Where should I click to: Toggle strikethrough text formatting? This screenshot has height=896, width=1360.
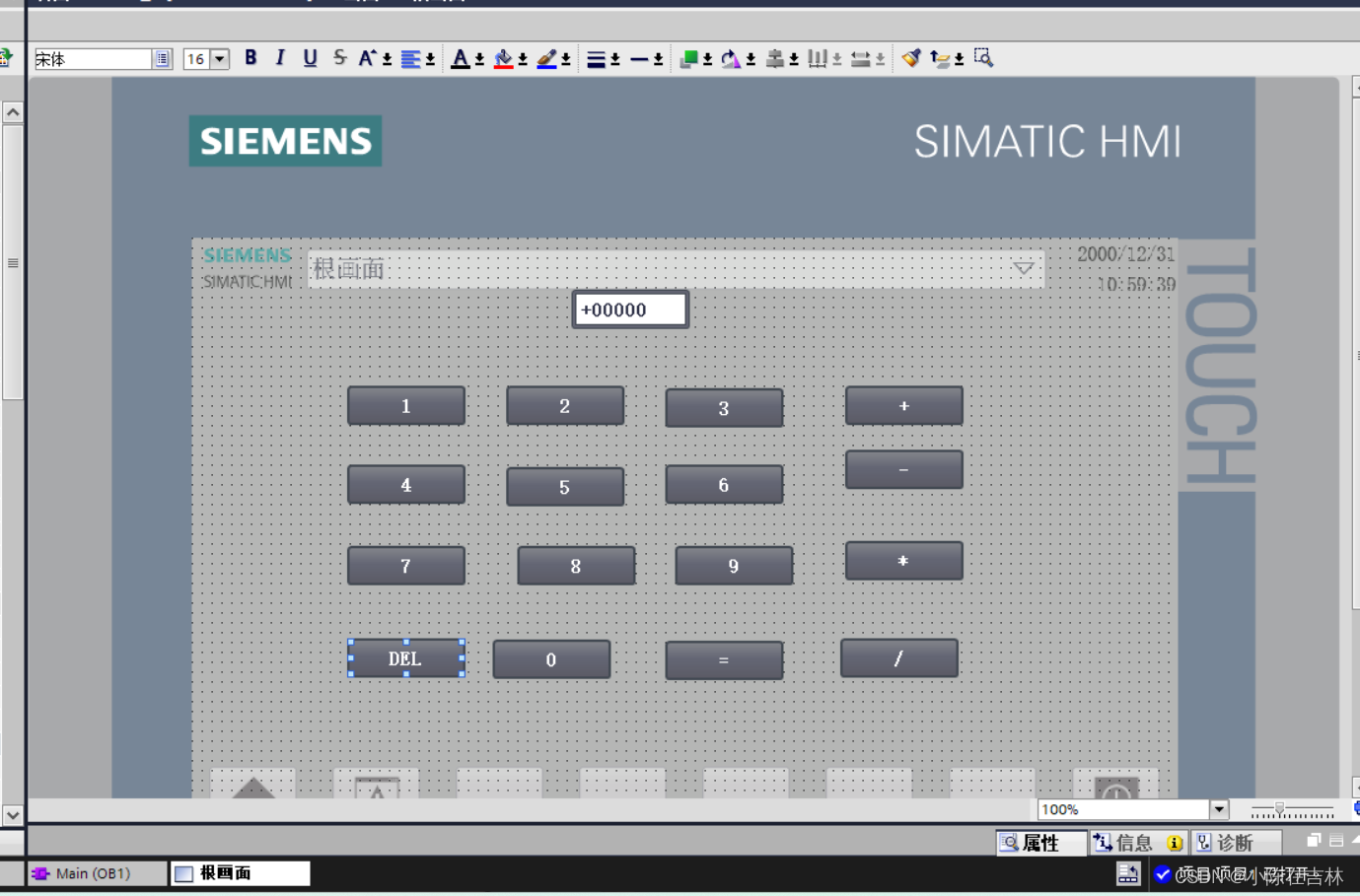[339, 58]
